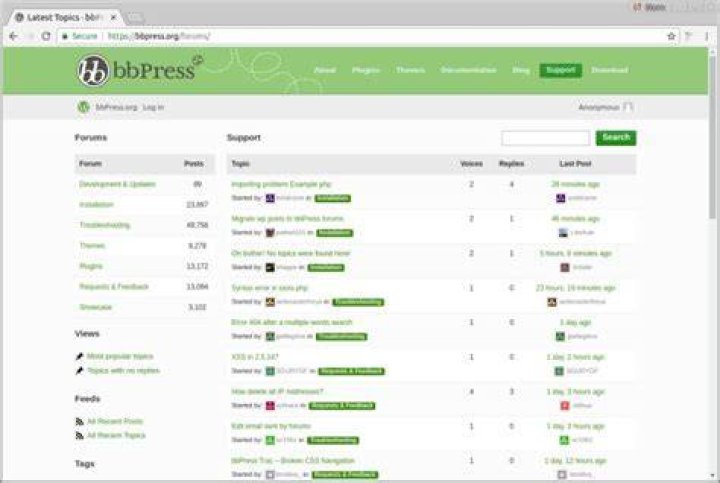720x483 pixels.
Task: Click last poster avatar under 28 minutes ago
Action: pyautogui.click(x=561, y=198)
